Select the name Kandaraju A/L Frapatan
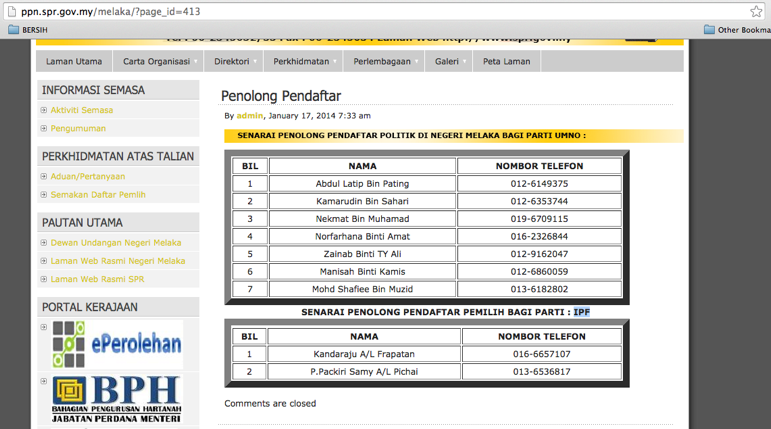 pos(364,354)
